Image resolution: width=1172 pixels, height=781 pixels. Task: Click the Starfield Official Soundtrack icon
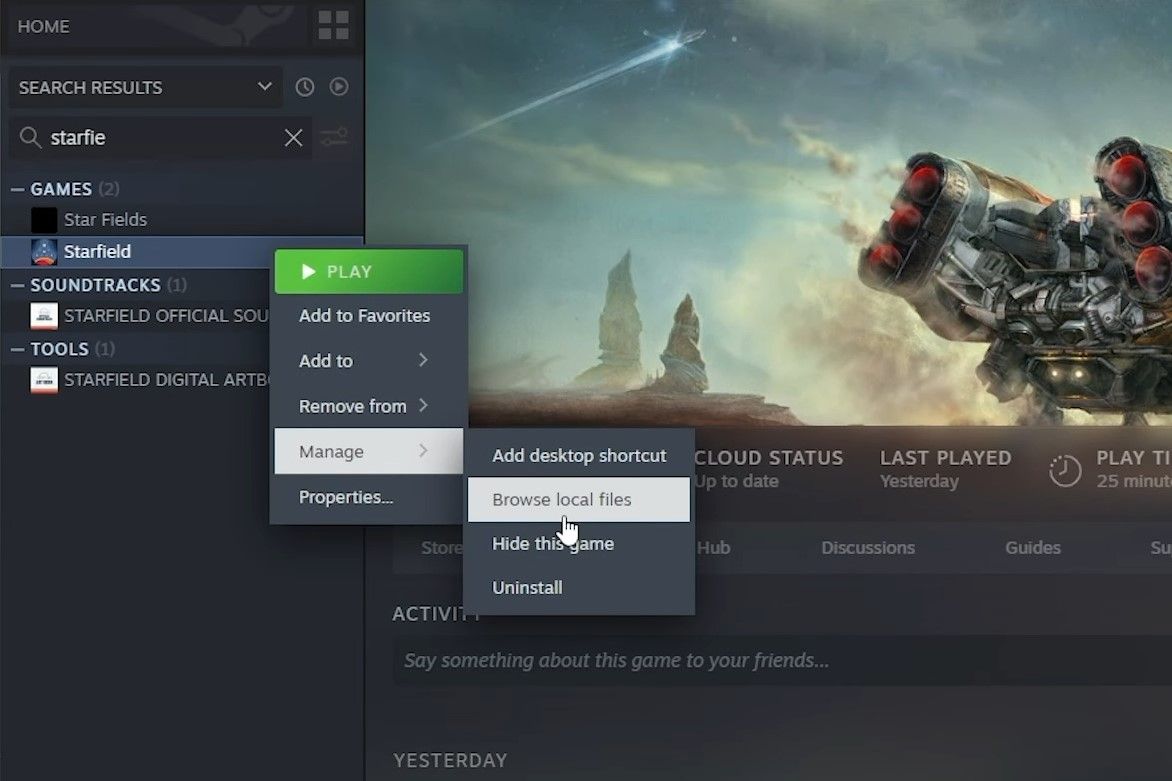pyautogui.click(x=43, y=315)
